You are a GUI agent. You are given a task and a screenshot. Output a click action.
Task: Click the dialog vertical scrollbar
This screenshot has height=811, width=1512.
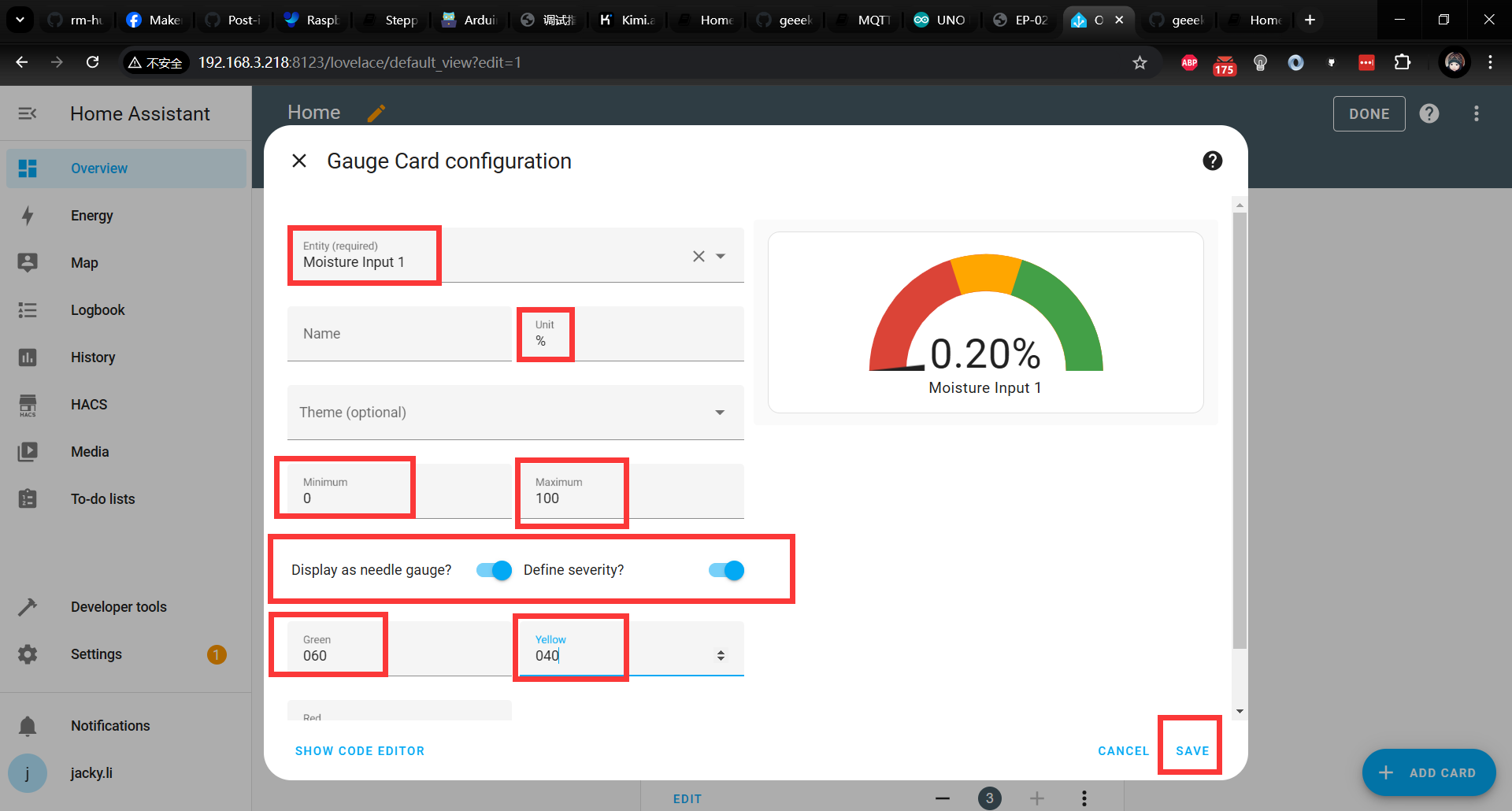click(x=1240, y=429)
